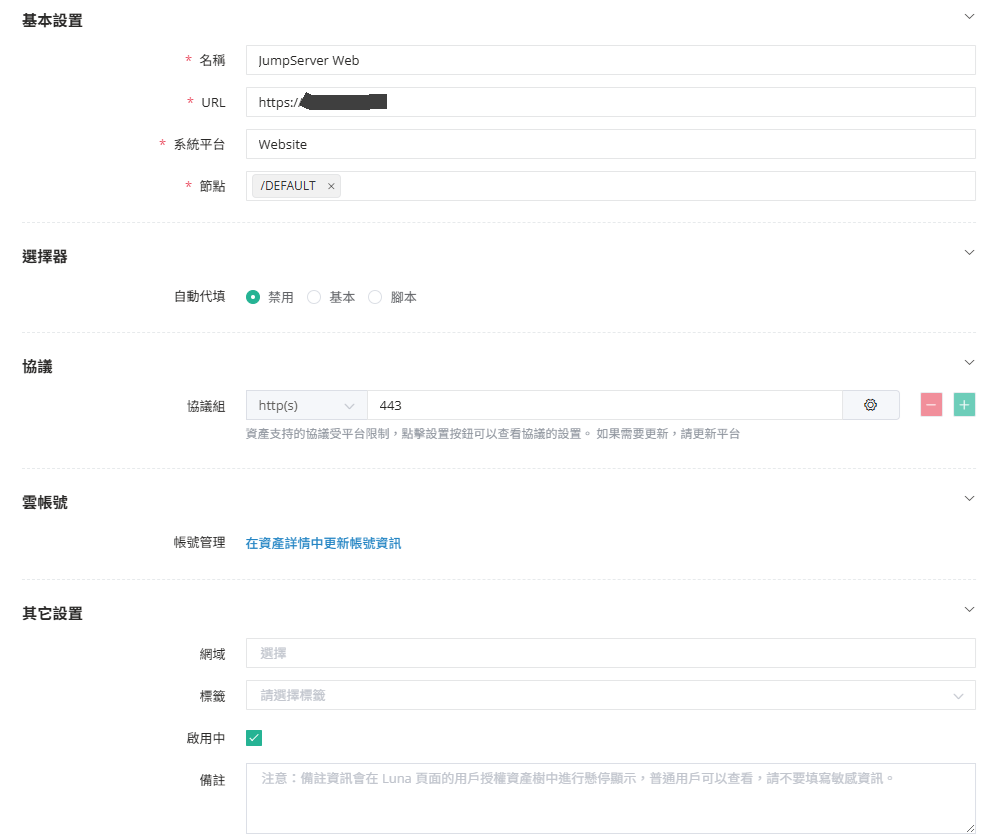Select 腳本 auto-fill option
Screen dimensions: 993x838
376,297
